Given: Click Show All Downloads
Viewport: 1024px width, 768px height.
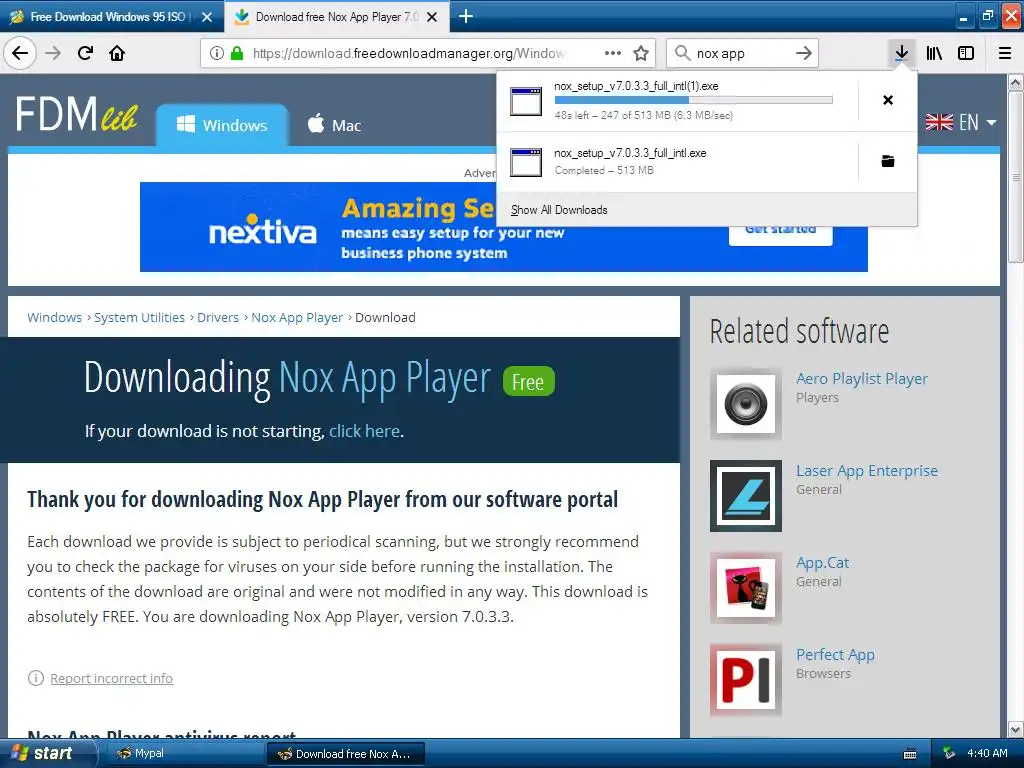Looking at the screenshot, I should [559, 210].
